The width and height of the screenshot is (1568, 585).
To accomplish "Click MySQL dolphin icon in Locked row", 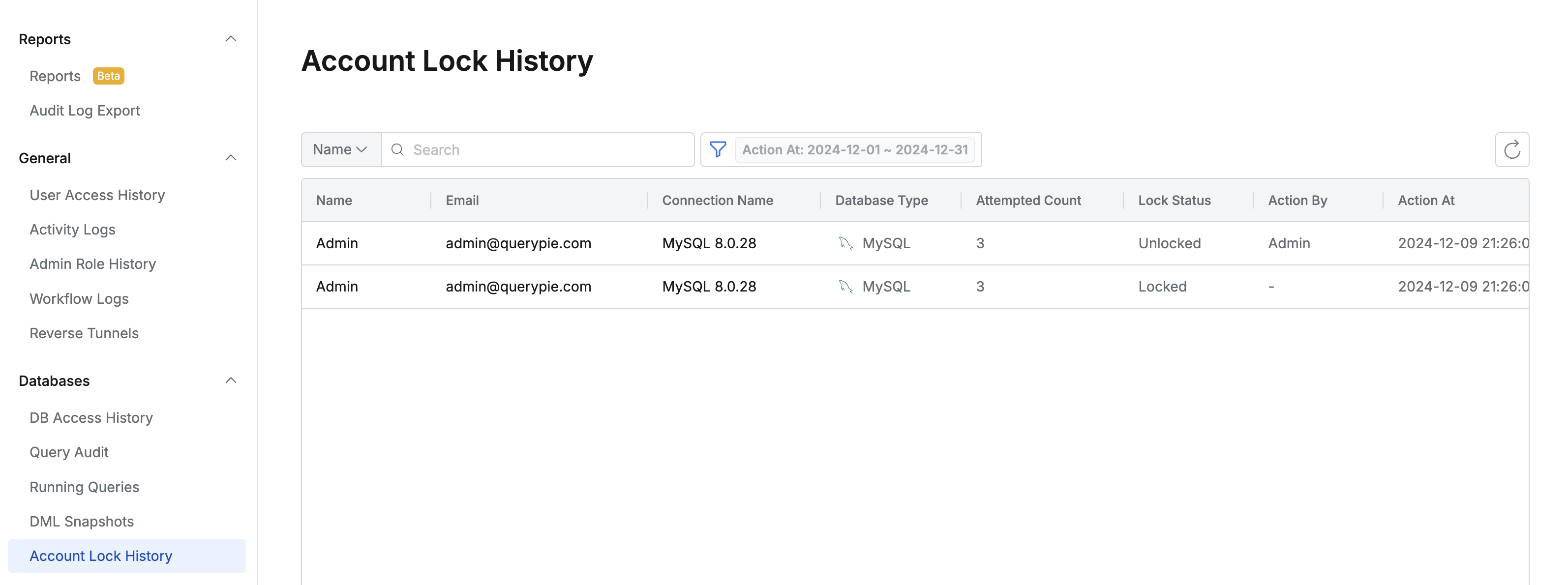I will point(845,287).
